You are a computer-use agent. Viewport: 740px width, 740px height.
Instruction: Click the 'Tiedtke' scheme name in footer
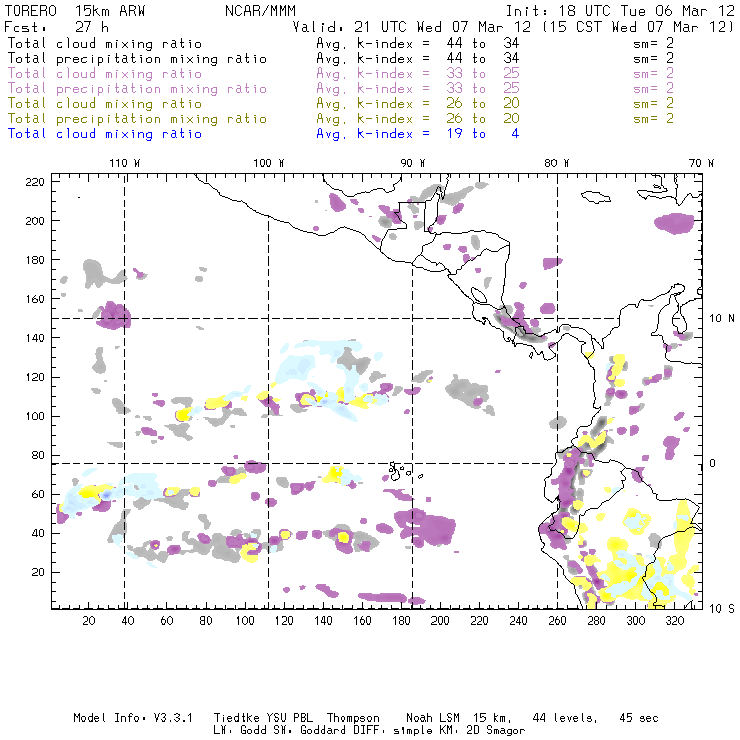[236, 718]
